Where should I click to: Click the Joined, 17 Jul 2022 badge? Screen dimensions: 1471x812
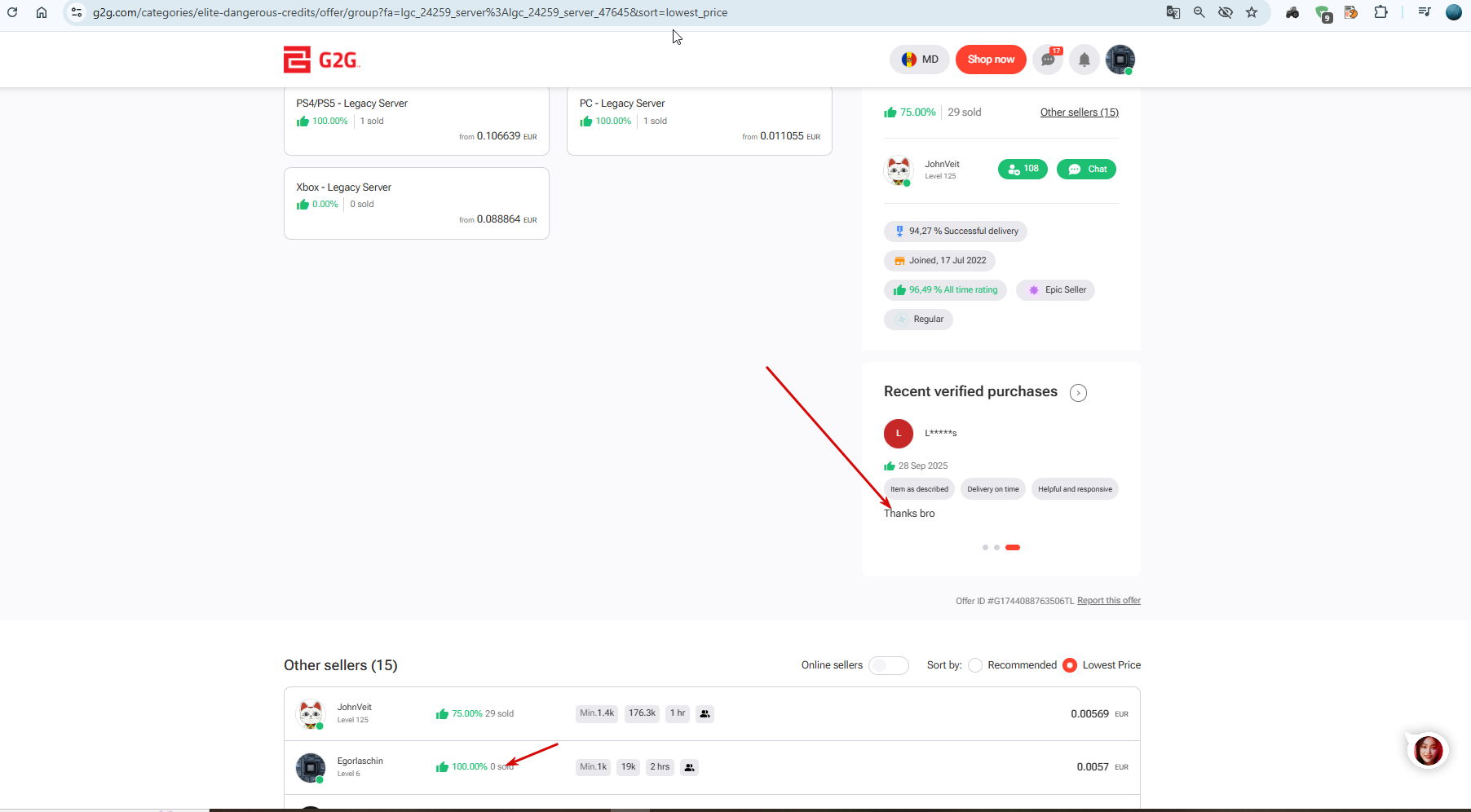pyautogui.click(x=939, y=261)
